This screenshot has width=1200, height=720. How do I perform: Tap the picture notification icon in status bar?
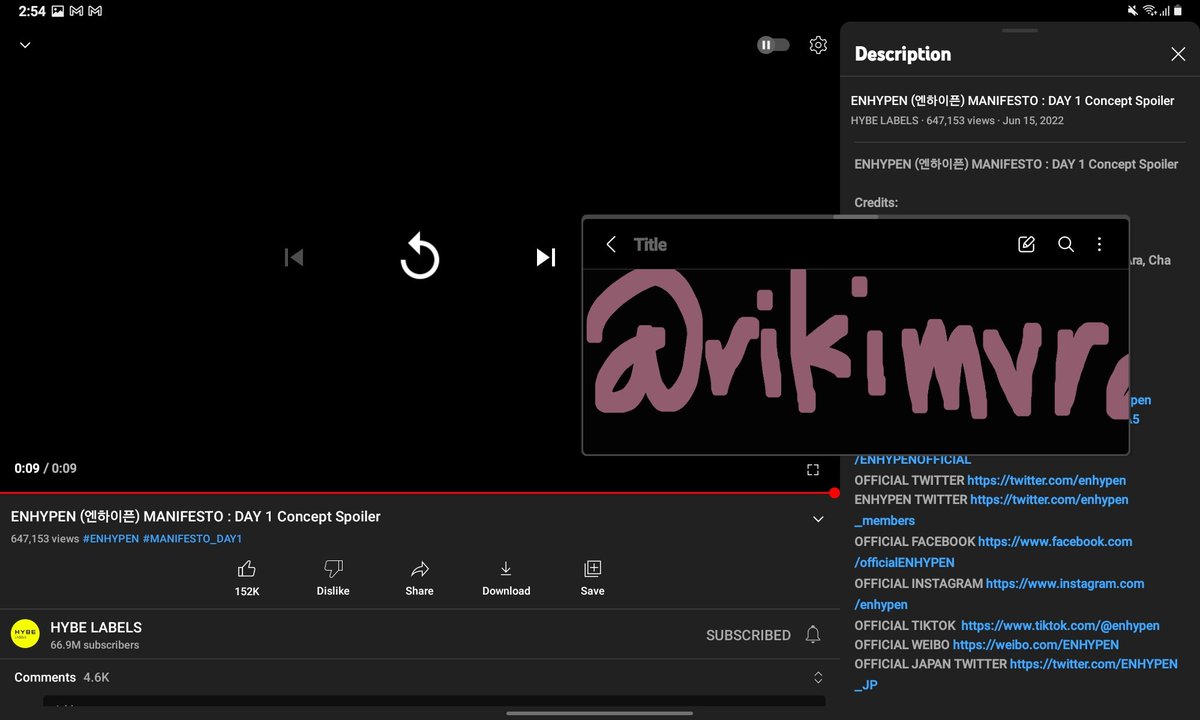tap(57, 11)
